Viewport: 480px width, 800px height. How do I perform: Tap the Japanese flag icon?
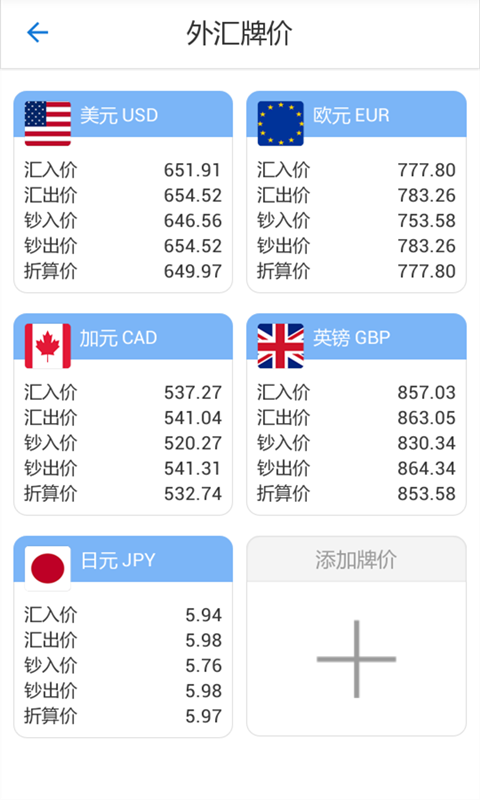(47, 568)
